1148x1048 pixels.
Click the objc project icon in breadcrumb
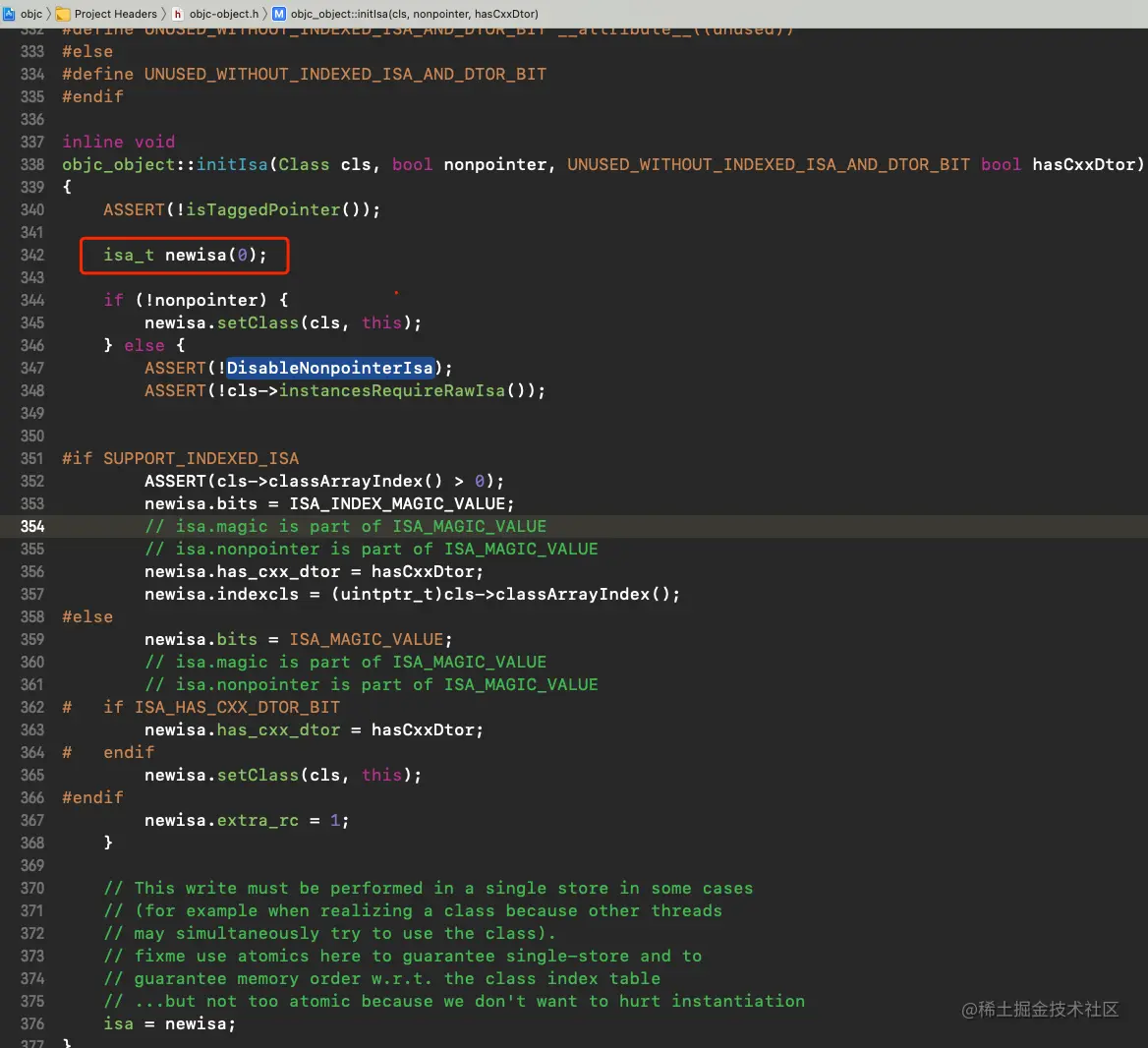pos(9,13)
